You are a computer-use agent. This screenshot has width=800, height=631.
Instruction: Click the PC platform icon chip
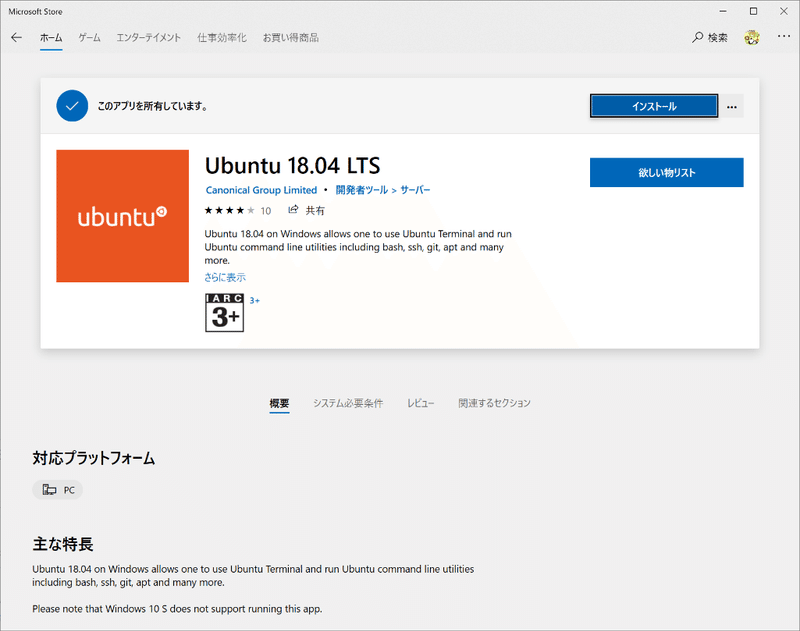pyautogui.click(x=58, y=490)
